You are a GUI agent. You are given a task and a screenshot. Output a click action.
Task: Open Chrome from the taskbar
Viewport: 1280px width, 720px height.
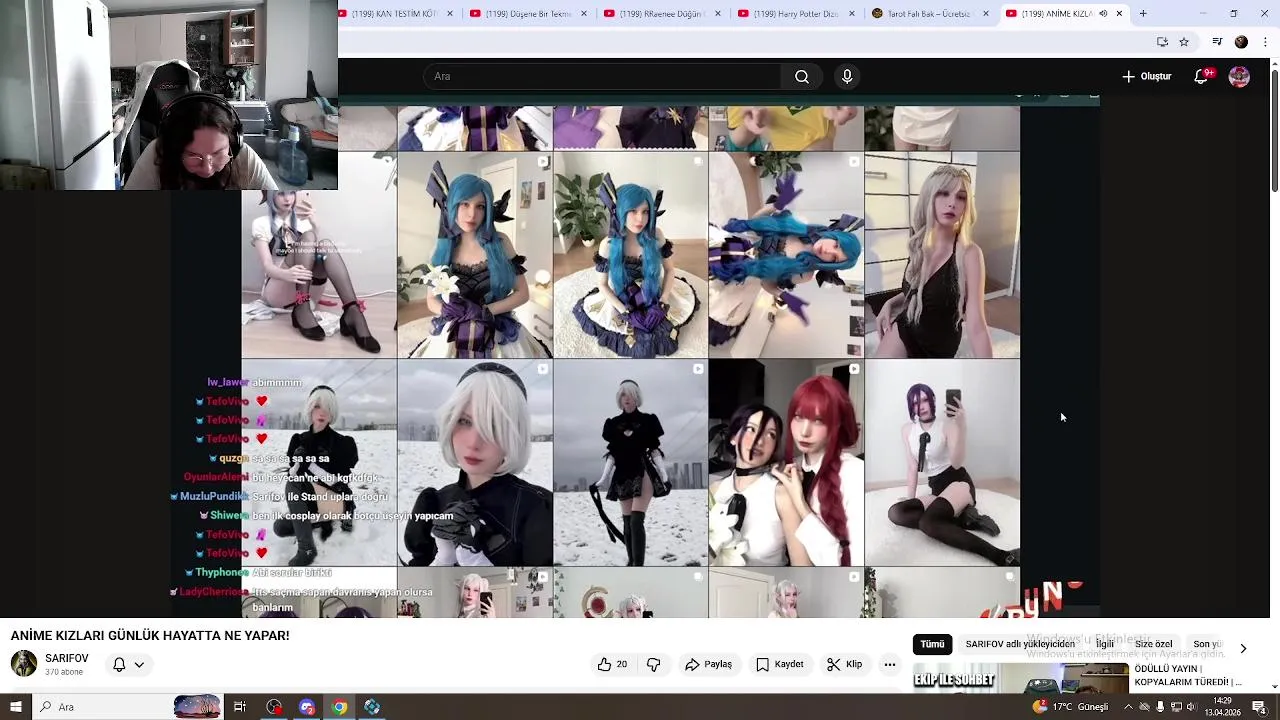pyautogui.click(x=340, y=707)
